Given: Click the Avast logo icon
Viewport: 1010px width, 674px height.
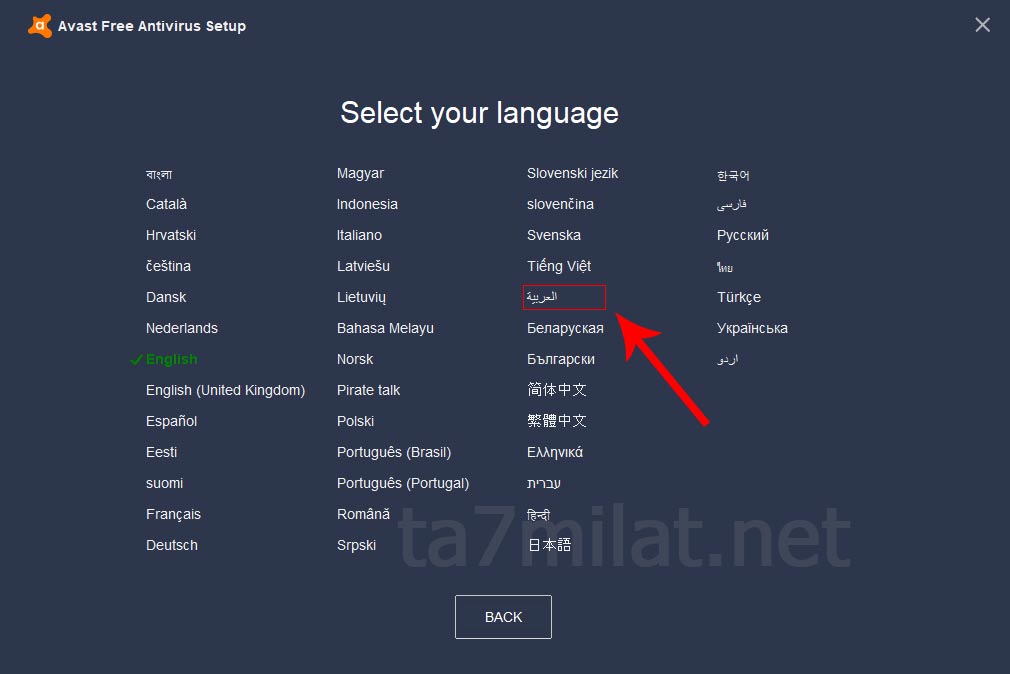Looking at the screenshot, I should [40, 26].
